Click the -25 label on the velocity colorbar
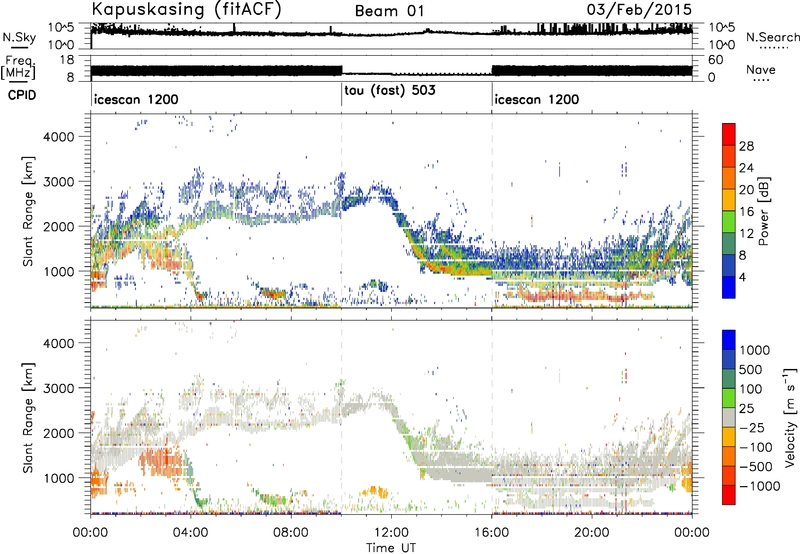The width and height of the screenshot is (800, 554). (x=751, y=428)
